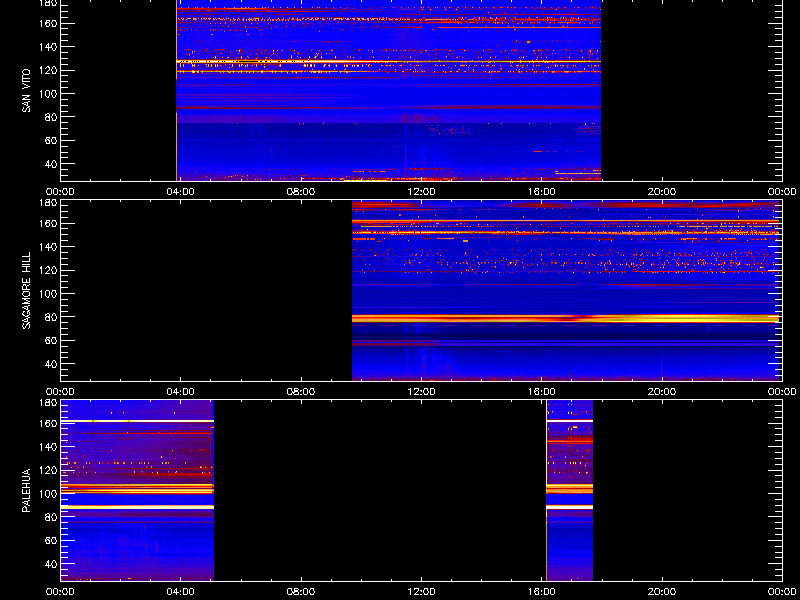Screen dimensions: 800x600
Task: Click the bright yellow 80 MHz band in Sagamore Hill
Action: (566, 319)
